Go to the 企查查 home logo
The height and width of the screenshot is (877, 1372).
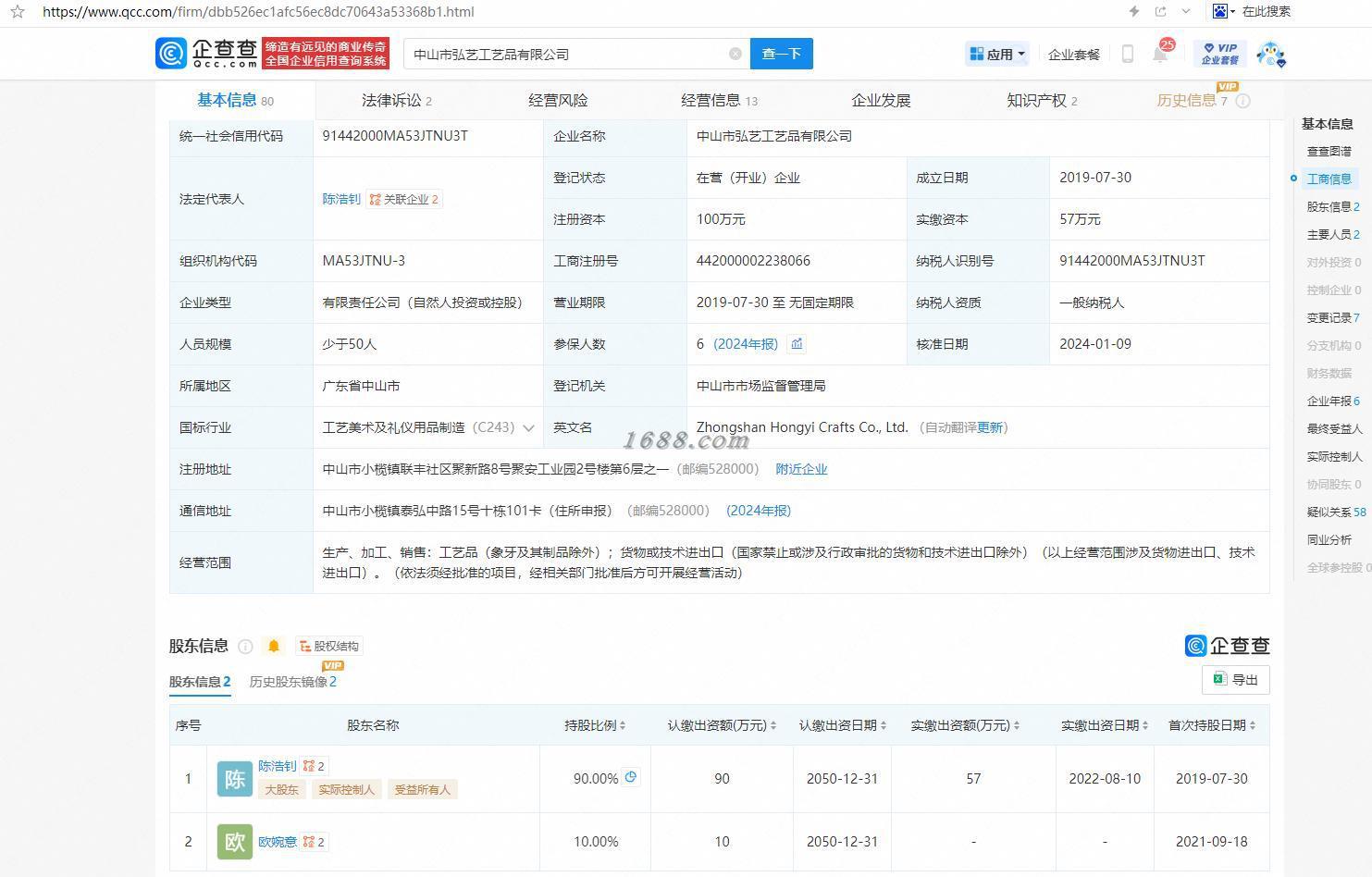click(x=206, y=54)
